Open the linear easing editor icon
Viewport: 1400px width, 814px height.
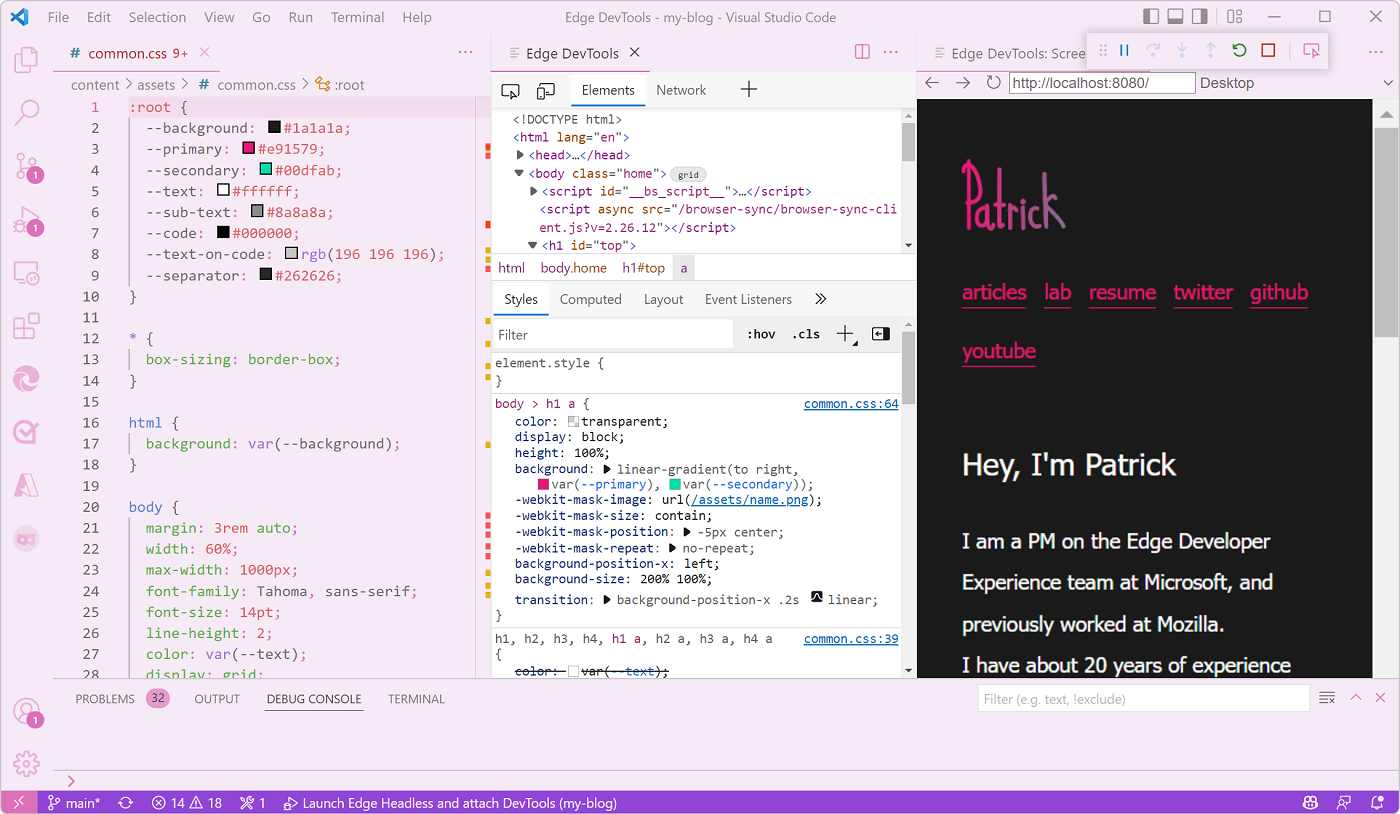click(816, 597)
